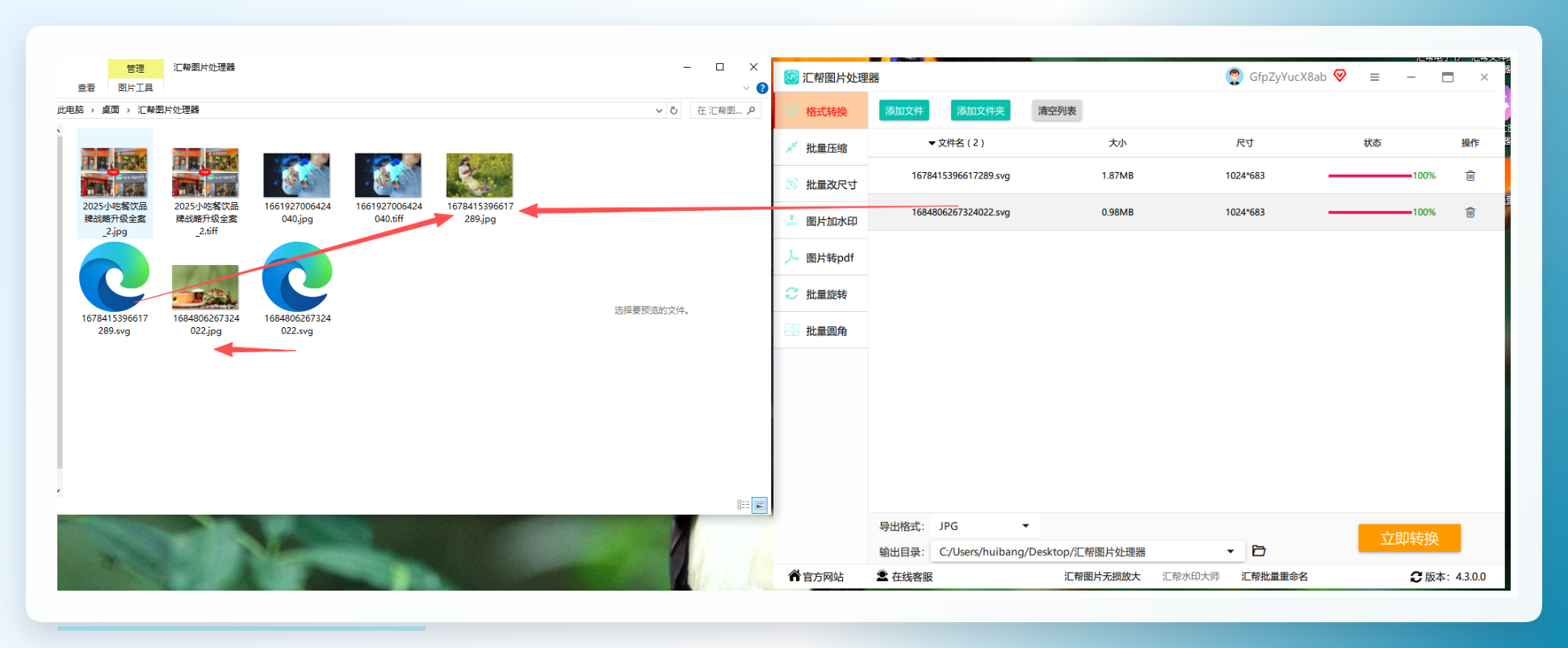1568x648 pixels.
Task: Select file 1684806267324022.jpg in Explorer
Action: (206, 299)
